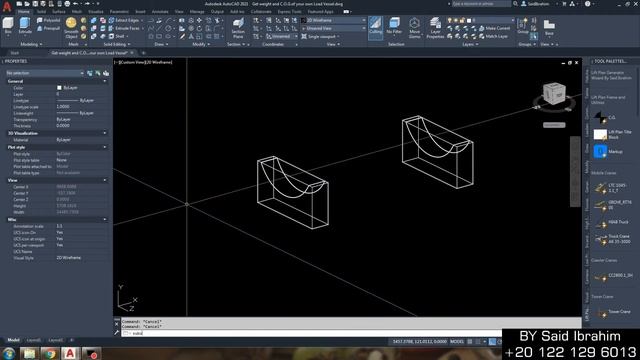Open the AutoCAD application menu logo
Screen dimensions: 640x360
tap(7, 6)
